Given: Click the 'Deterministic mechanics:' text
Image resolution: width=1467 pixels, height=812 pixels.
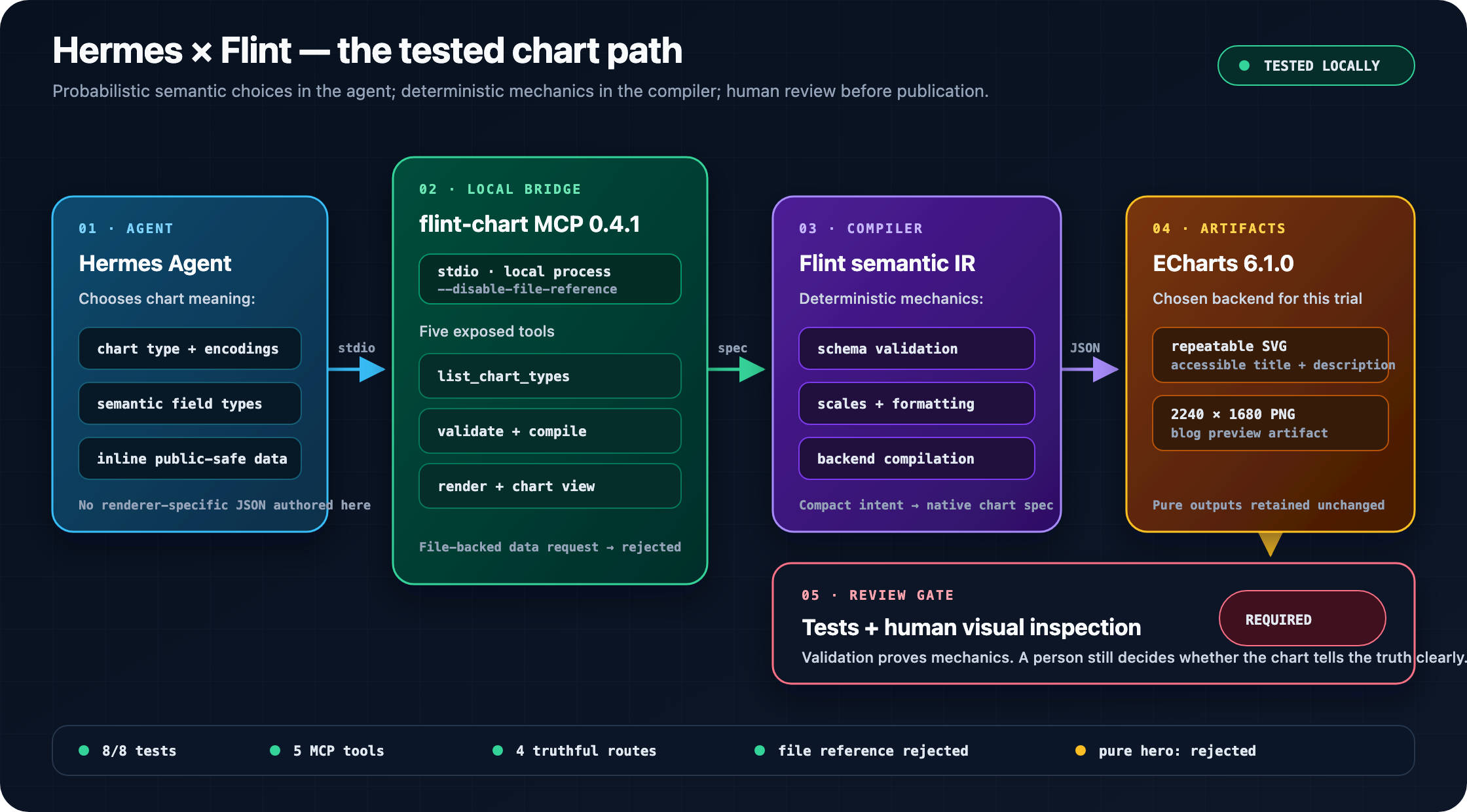Looking at the screenshot, I should 891,299.
